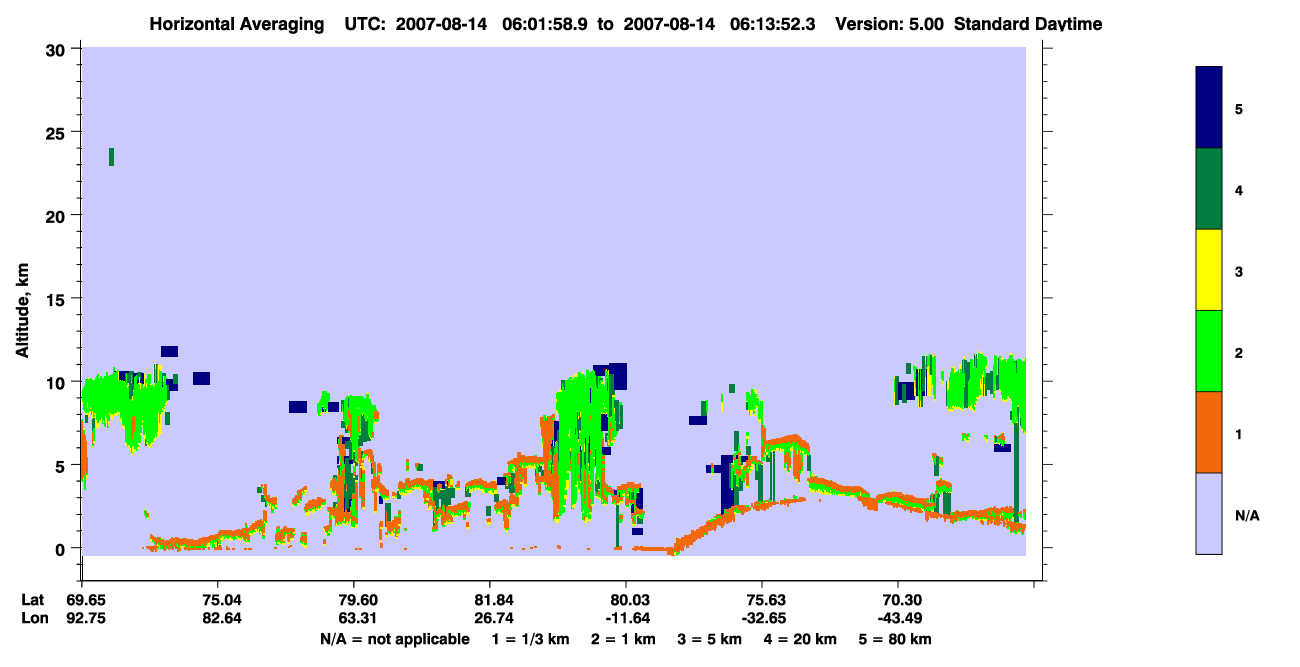Click the 'Lat' row label
This screenshot has width=1300, height=667.
(x=33, y=600)
